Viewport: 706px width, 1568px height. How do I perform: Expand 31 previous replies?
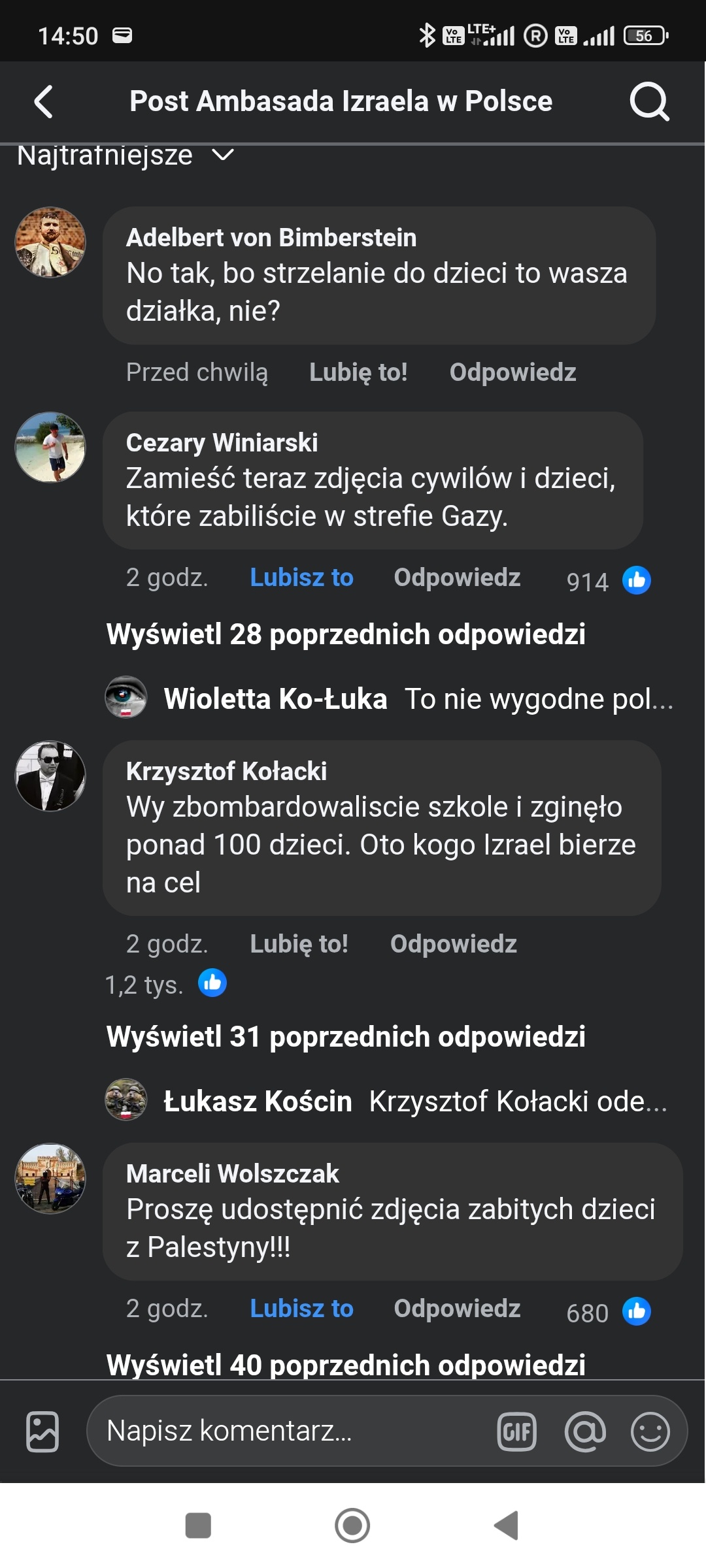pos(346,1037)
